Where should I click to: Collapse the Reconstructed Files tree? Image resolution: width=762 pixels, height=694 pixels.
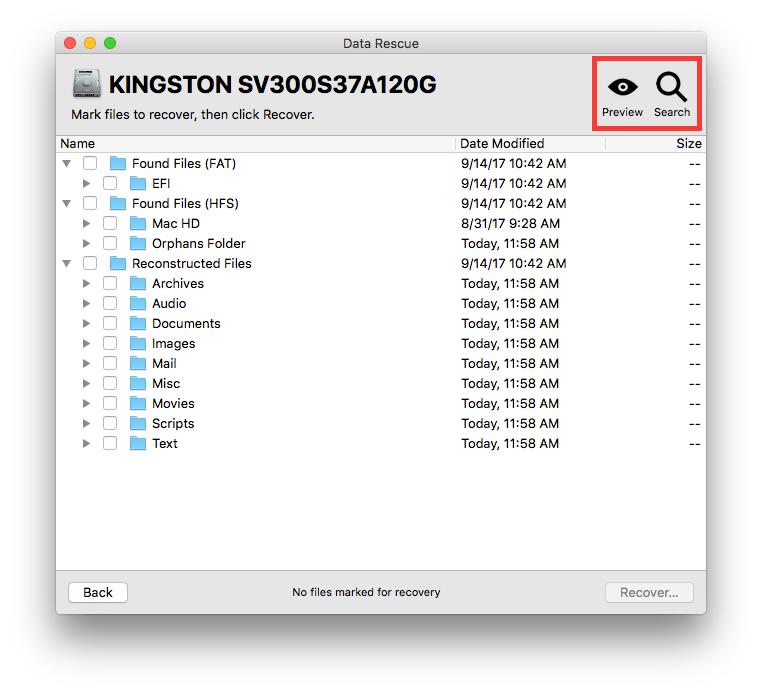pos(67,263)
